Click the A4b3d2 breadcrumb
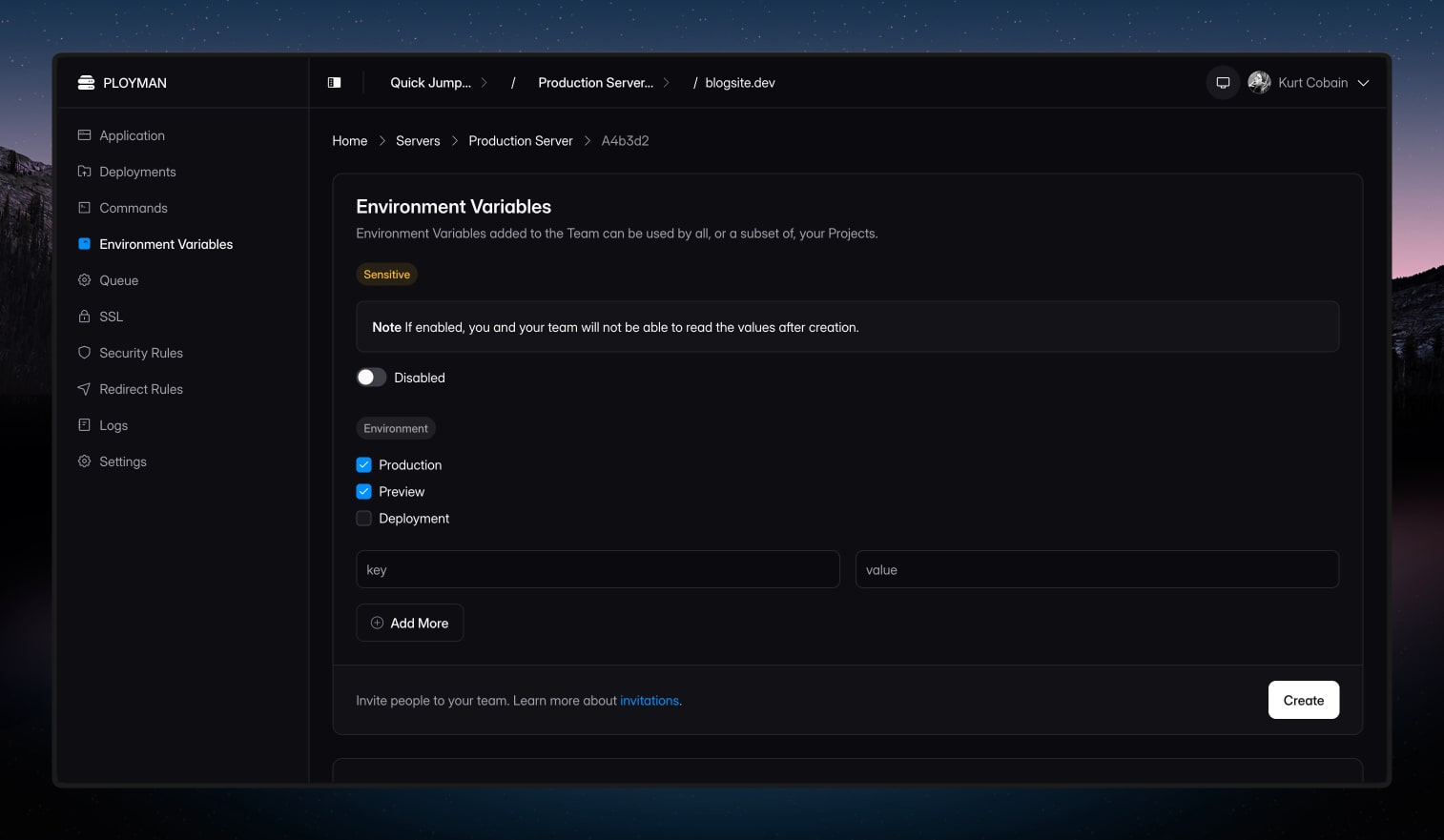Screen dimensions: 1444x840 (x=625, y=141)
